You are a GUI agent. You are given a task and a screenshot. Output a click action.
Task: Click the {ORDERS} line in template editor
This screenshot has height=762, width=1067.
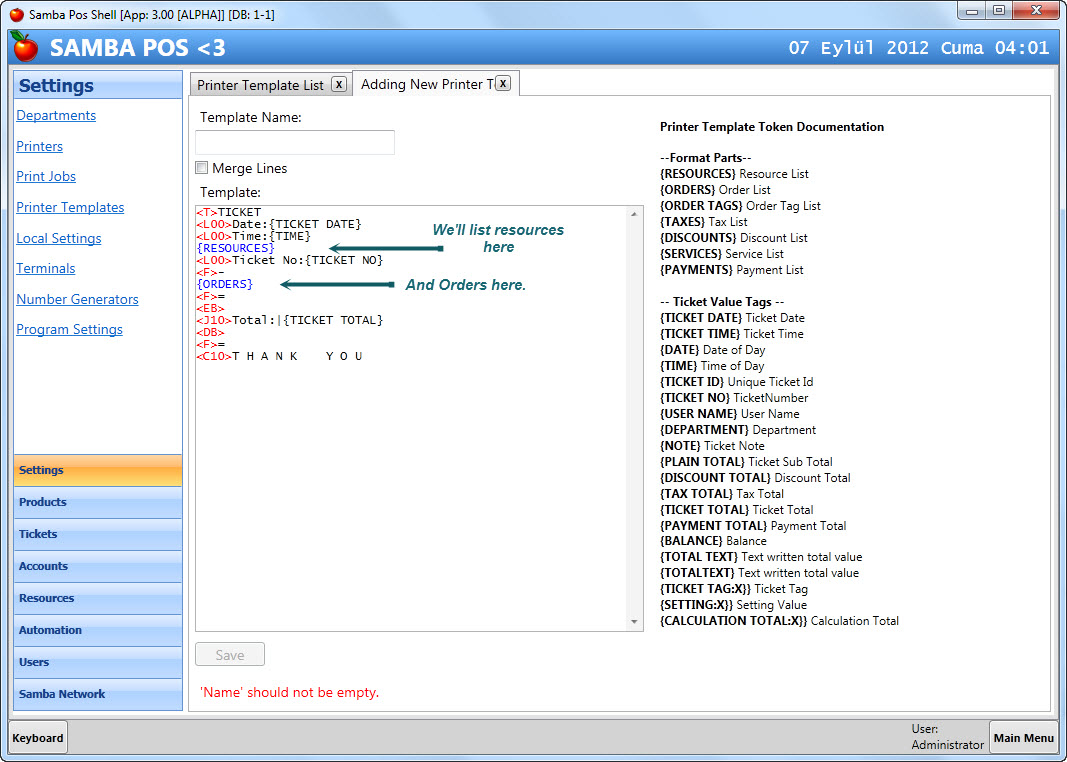click(x=225, y=284)
